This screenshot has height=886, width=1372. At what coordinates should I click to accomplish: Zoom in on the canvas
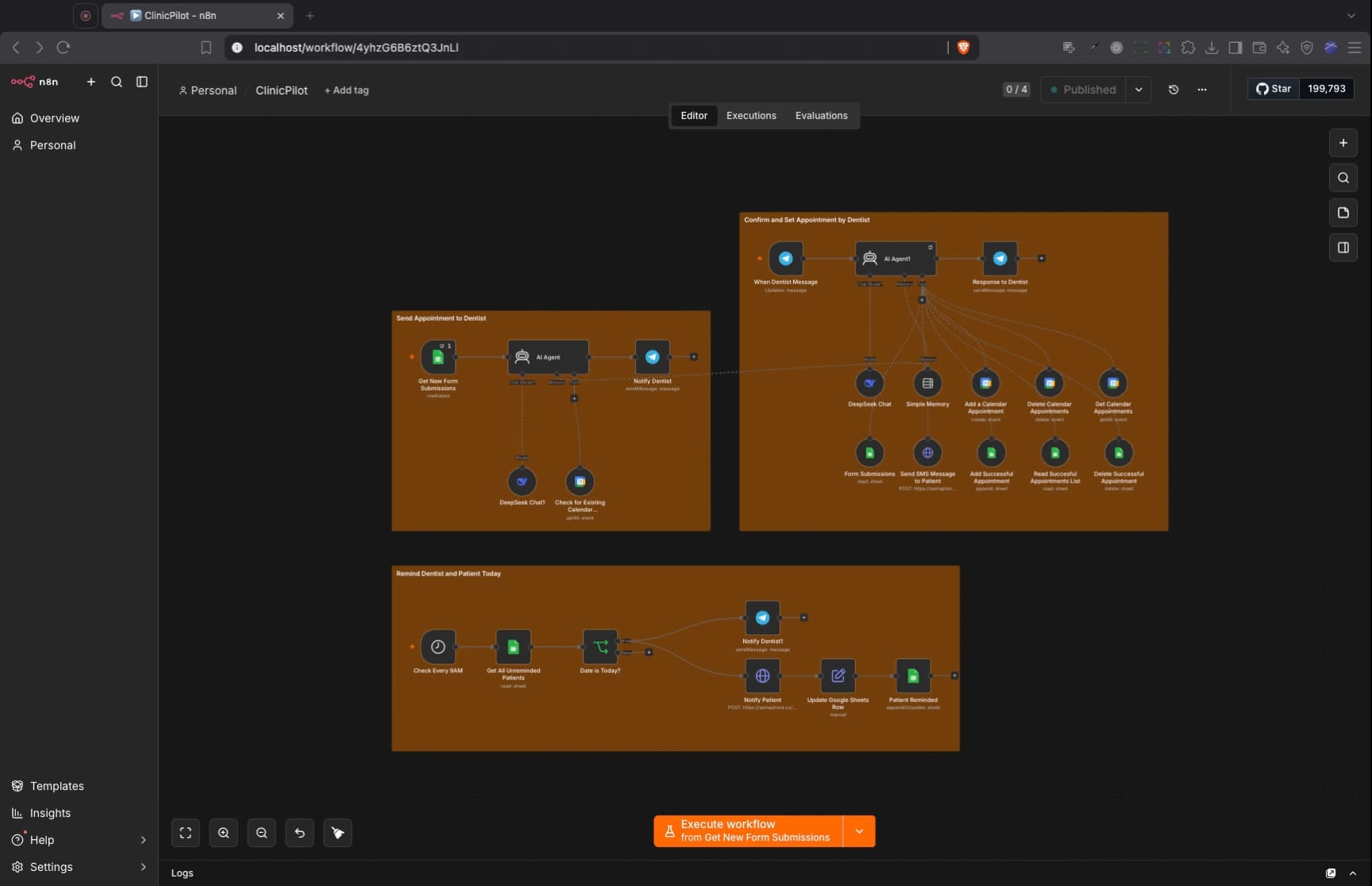[224, 833]
